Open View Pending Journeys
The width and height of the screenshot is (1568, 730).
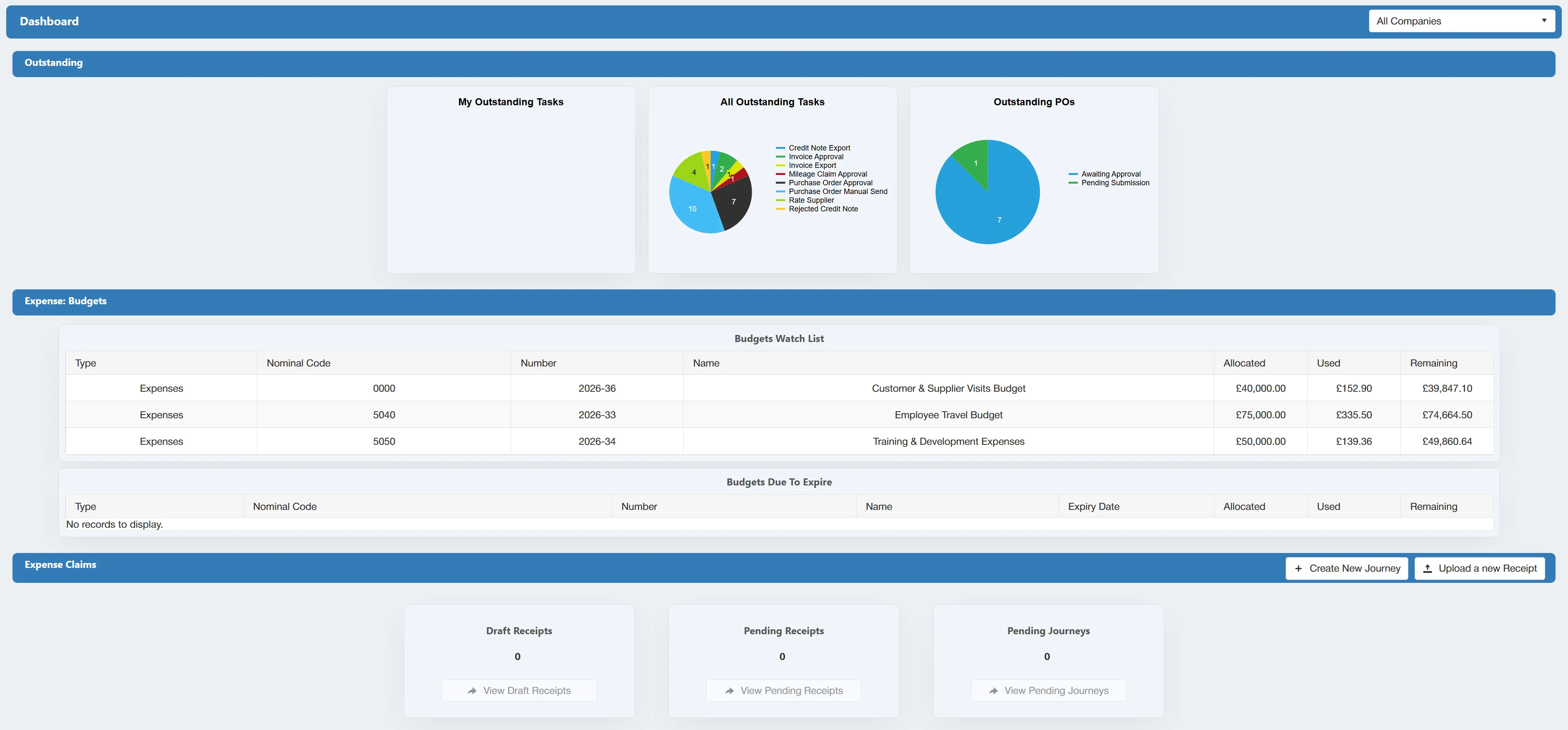tap(1048, 691)
